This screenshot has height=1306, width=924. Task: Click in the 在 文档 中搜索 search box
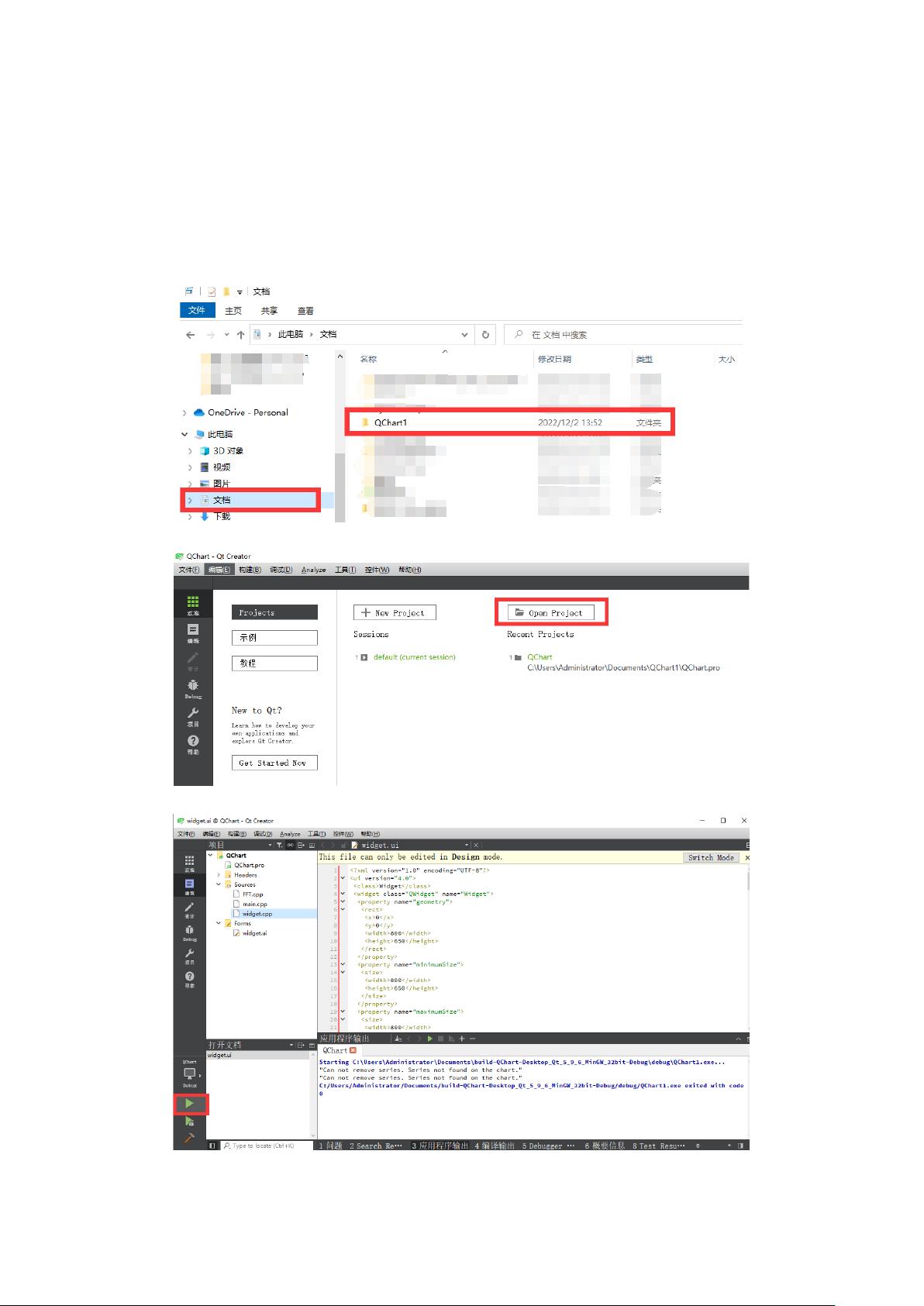click(623, 335)
